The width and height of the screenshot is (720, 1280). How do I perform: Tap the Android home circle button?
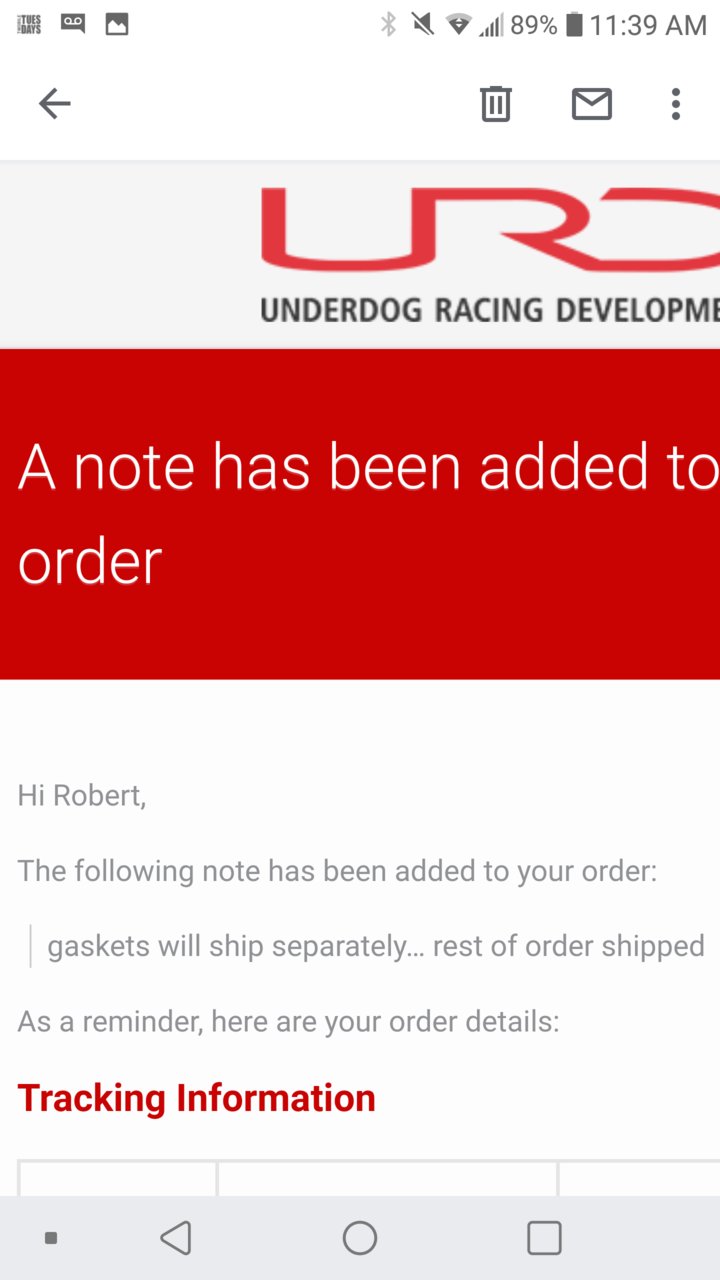[360, 1238]
